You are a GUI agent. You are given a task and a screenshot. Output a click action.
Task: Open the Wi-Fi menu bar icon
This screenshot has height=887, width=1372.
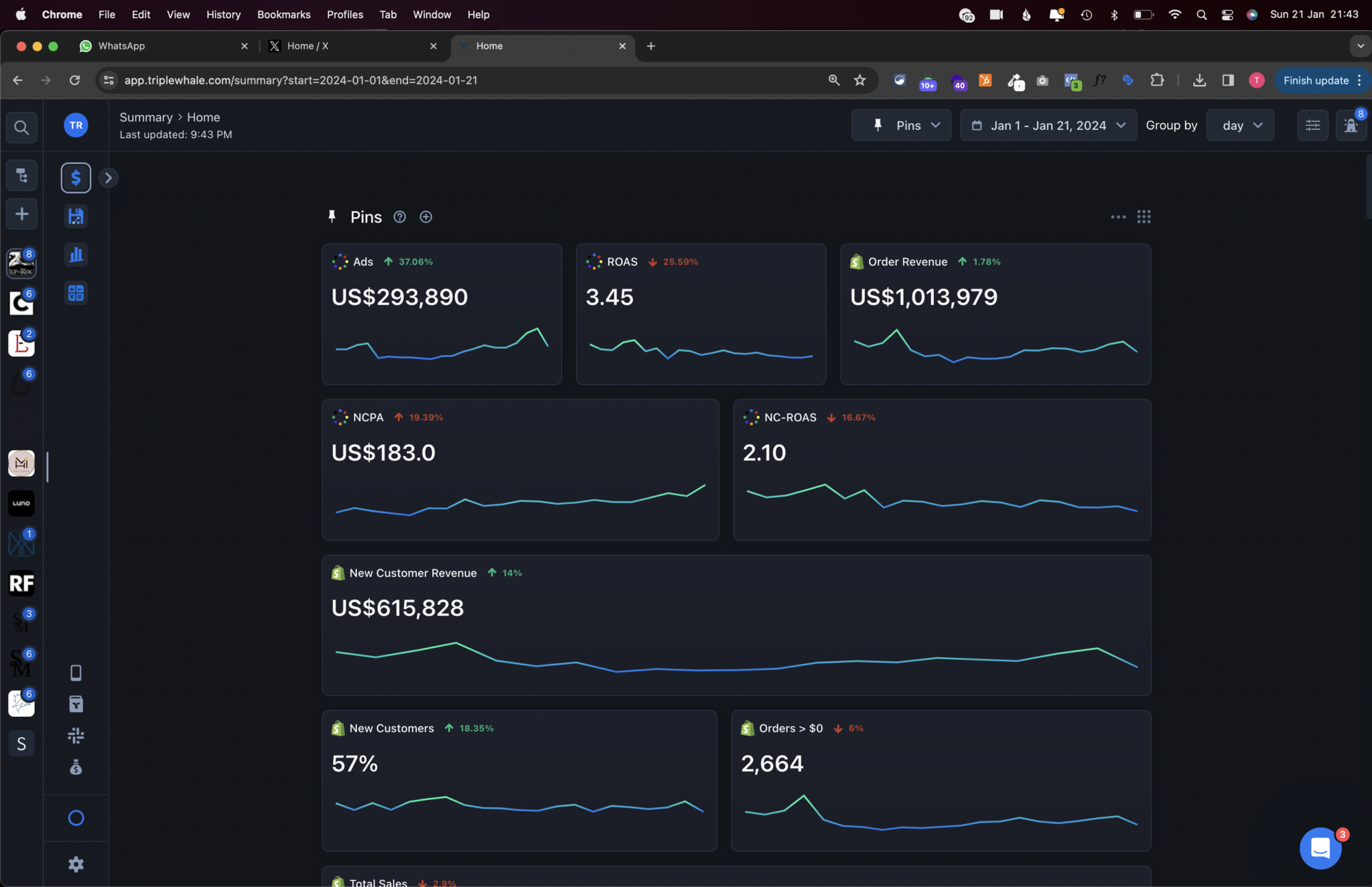click(x=1174, y=14)
